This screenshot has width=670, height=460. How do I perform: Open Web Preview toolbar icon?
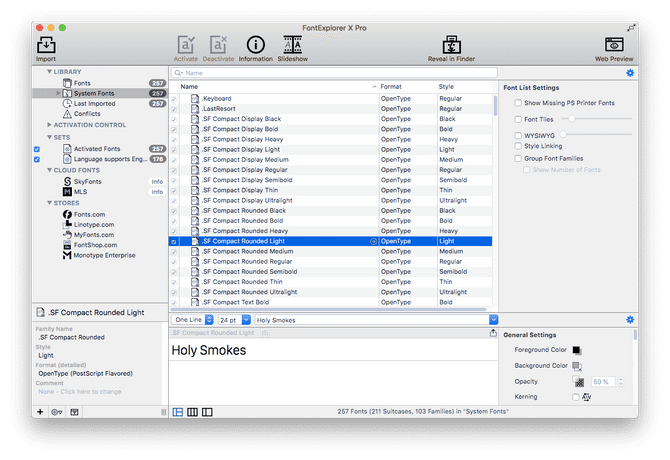[x=614, y=44]
